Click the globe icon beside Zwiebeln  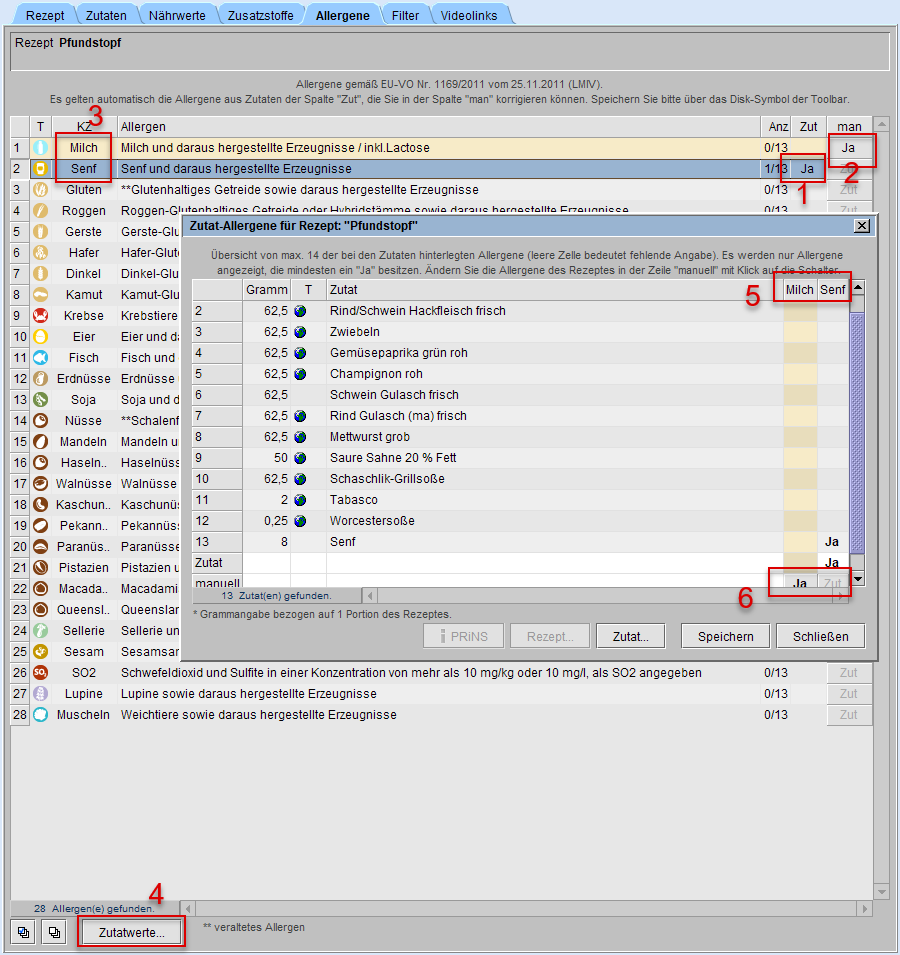(x=300, y=332)
